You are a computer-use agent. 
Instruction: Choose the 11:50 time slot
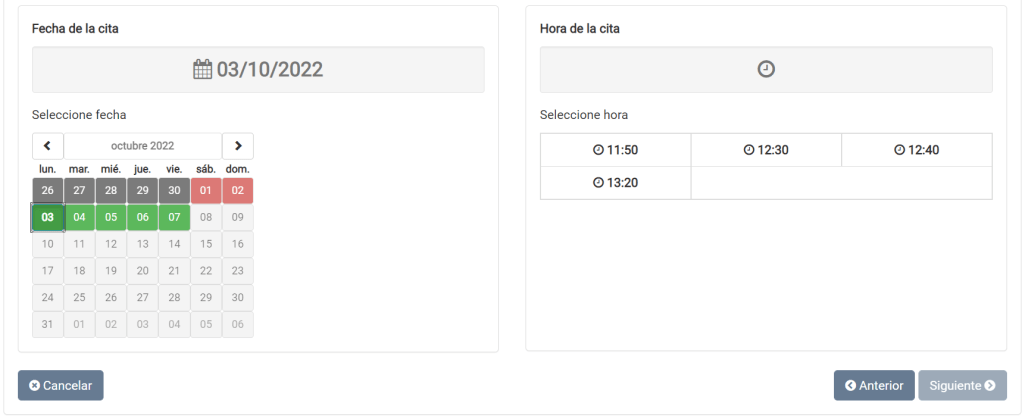point(615,150)
